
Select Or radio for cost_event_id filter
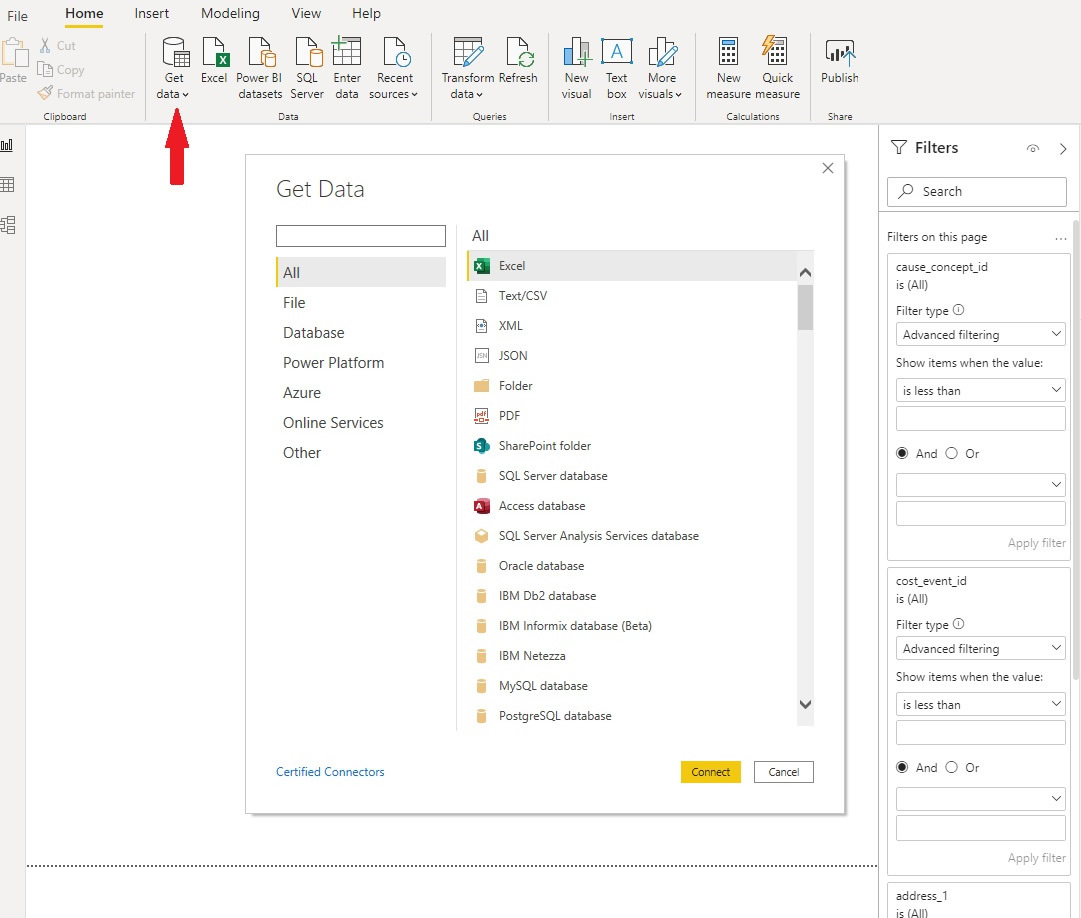tap(951, 767)
